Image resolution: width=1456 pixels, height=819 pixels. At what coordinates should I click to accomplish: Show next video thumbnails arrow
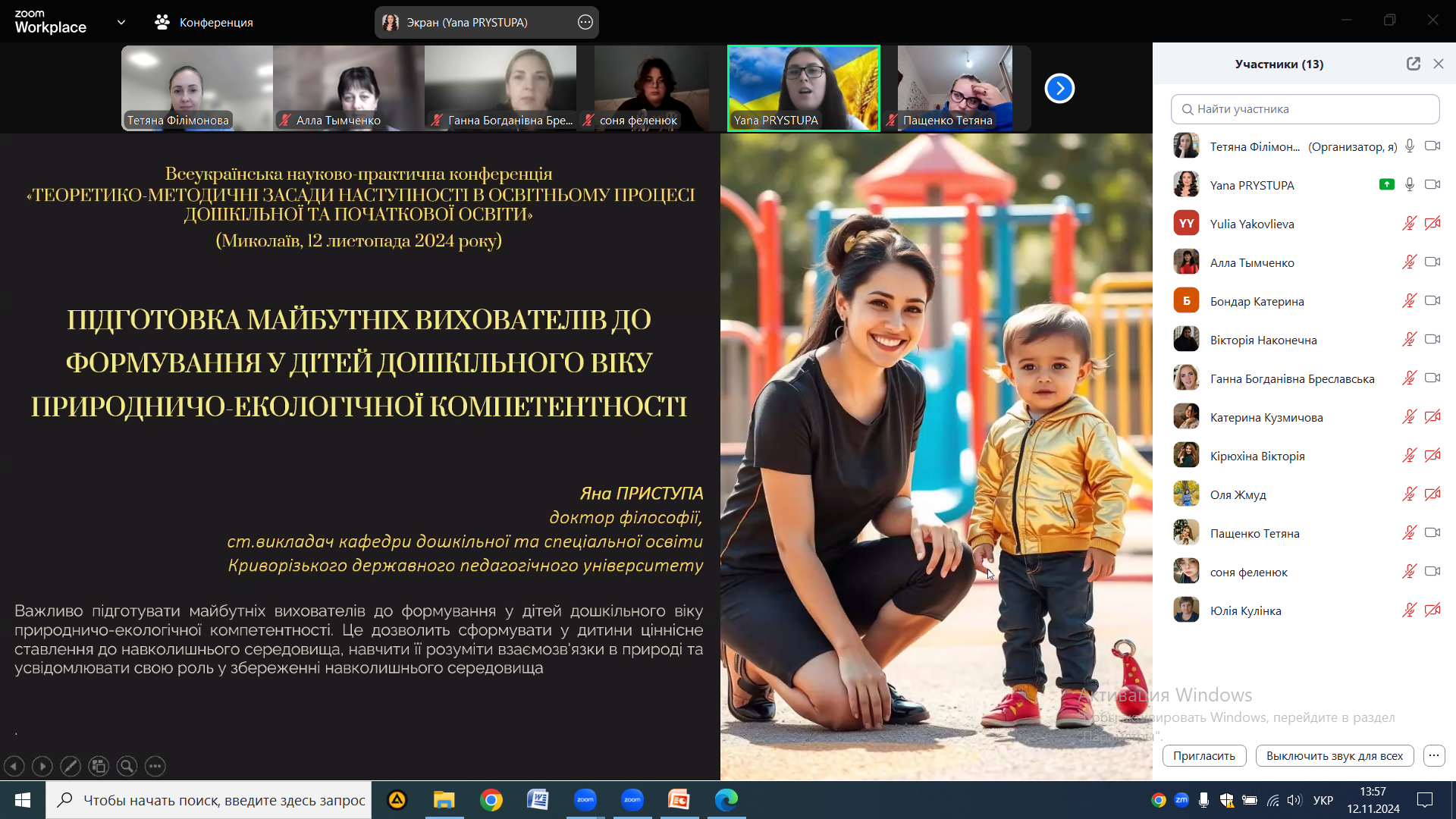pos(1059,89)
